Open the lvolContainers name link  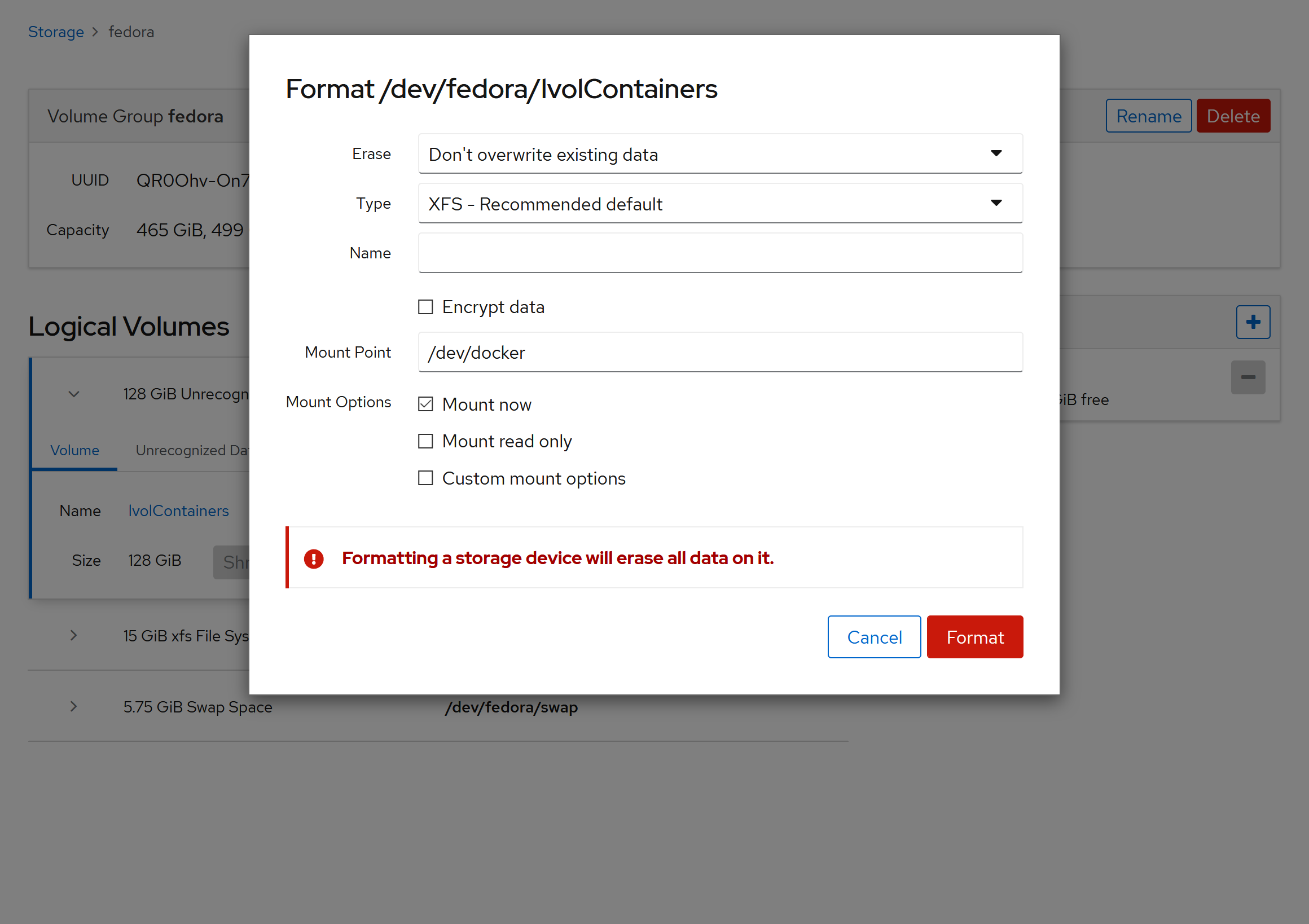click(178, 511)
